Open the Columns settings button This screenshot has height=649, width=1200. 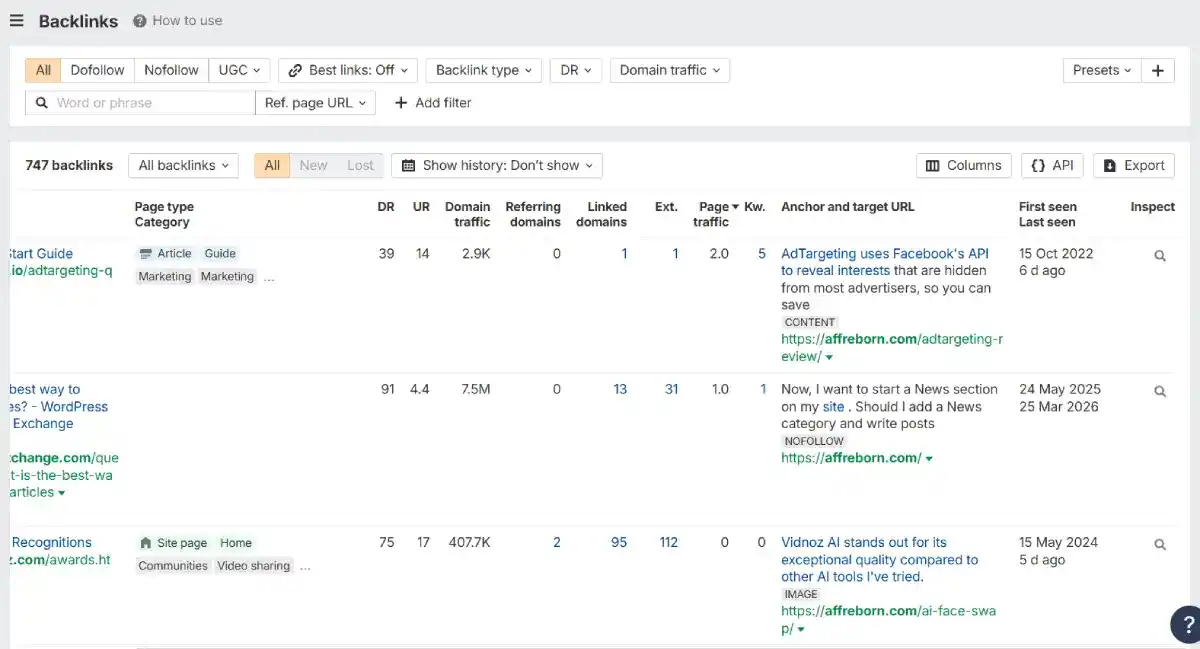click(964, 165)
